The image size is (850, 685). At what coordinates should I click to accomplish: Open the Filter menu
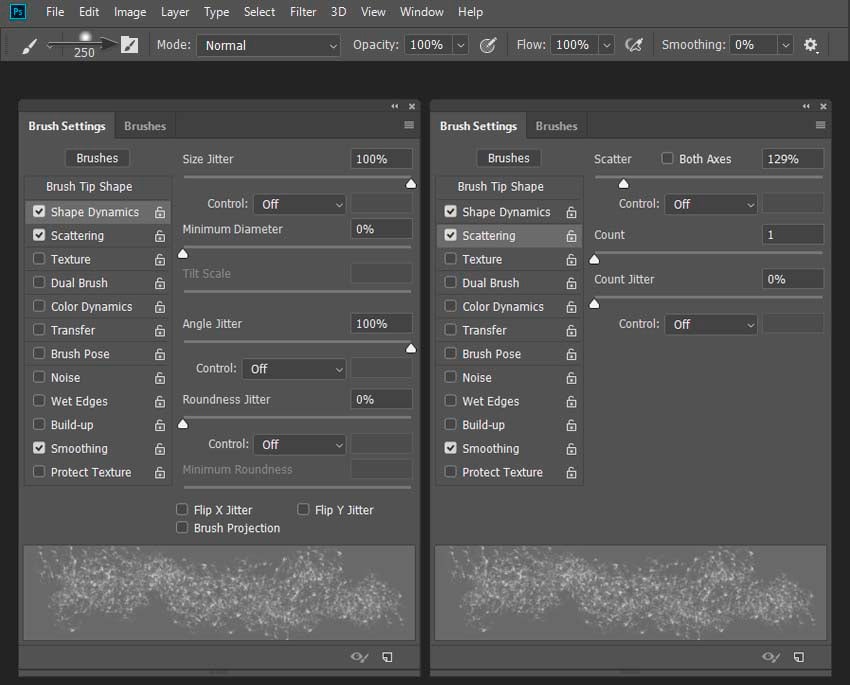click(302, 12)
